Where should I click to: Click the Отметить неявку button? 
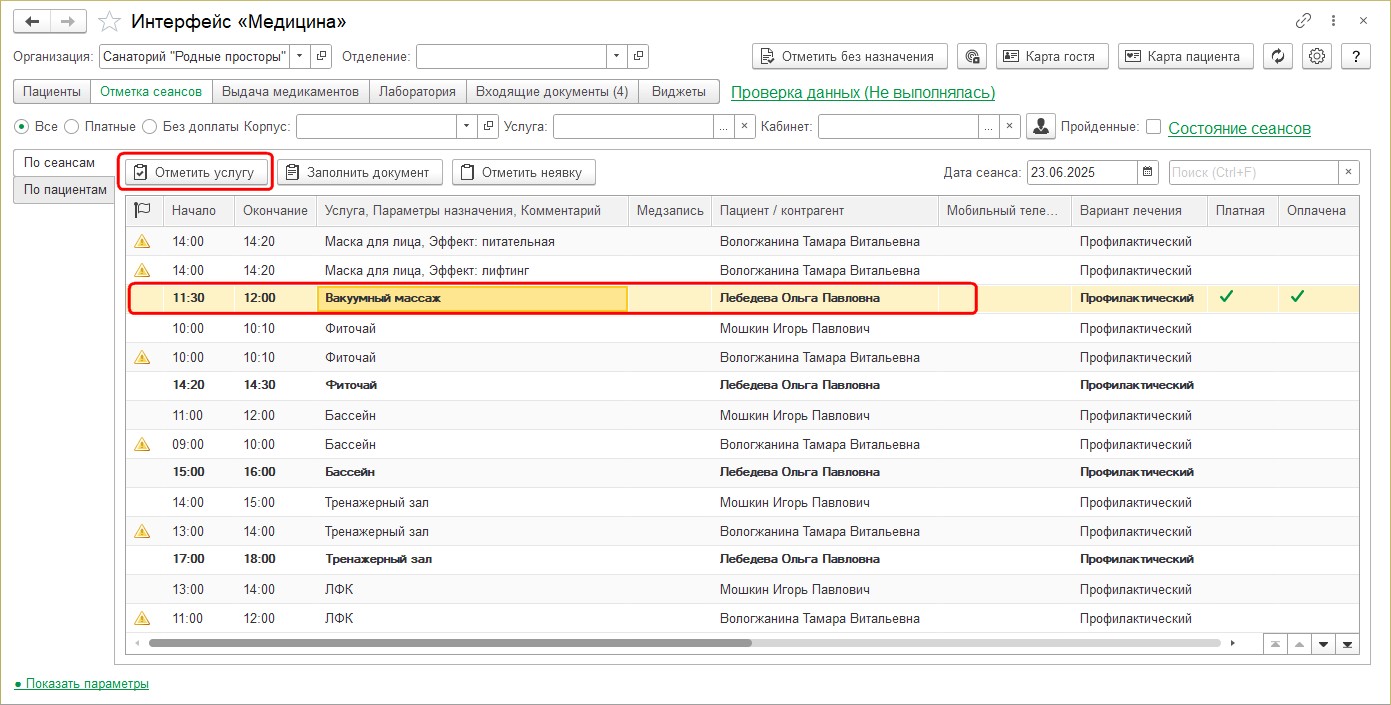(x=523, y=172)
